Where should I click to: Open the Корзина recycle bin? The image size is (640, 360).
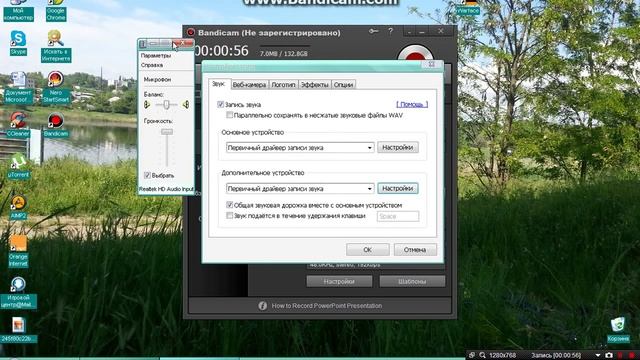coord(618,330)
